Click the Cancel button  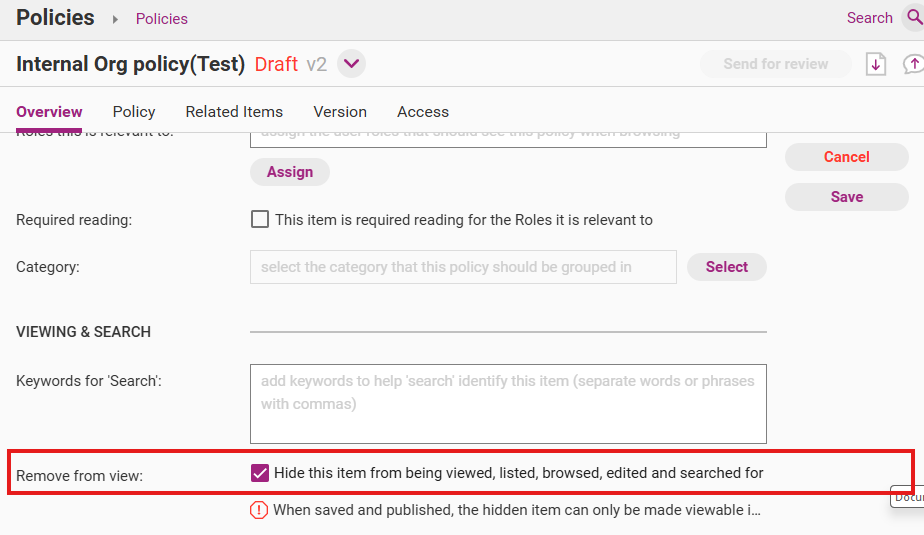[x=846, y=157]
